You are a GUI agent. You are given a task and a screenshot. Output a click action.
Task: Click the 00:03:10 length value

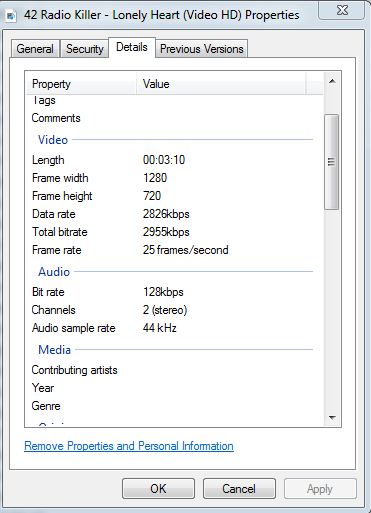point(164,160)
